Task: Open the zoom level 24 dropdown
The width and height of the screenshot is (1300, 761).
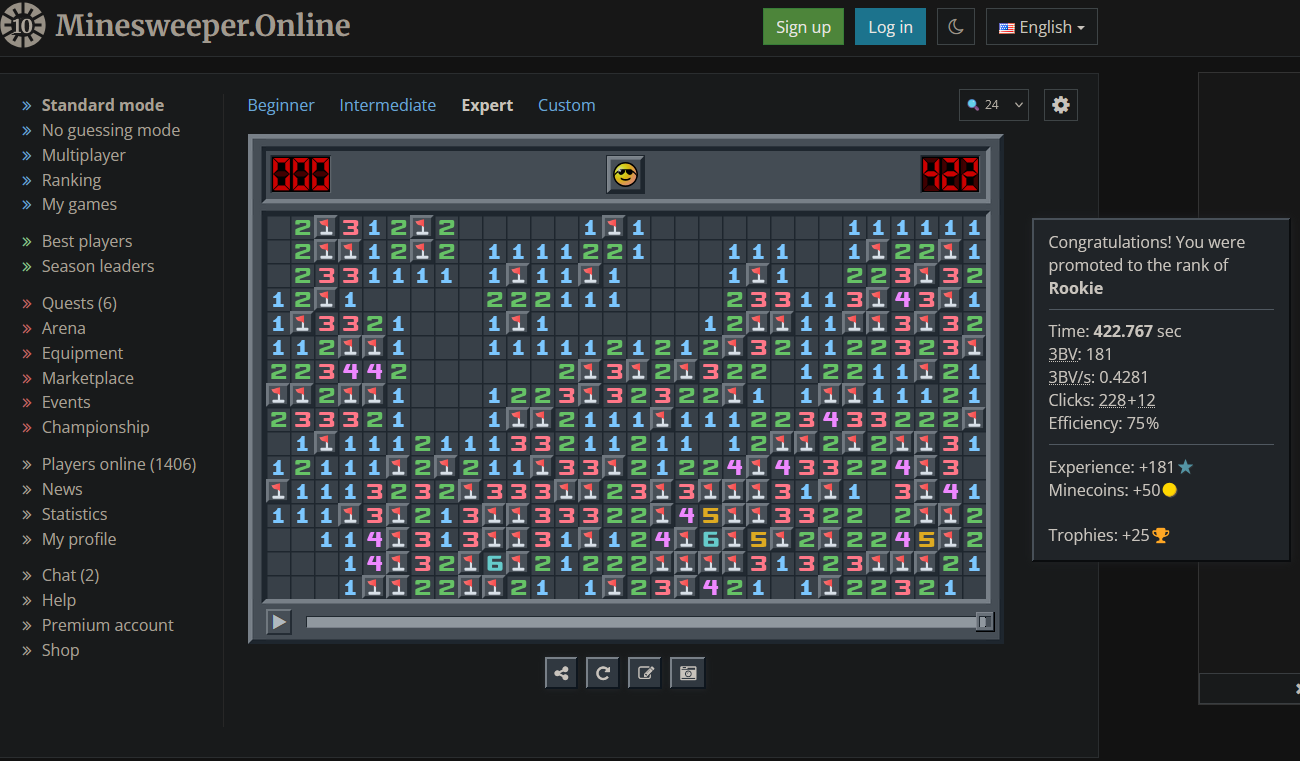Action: tap(994, 105)
